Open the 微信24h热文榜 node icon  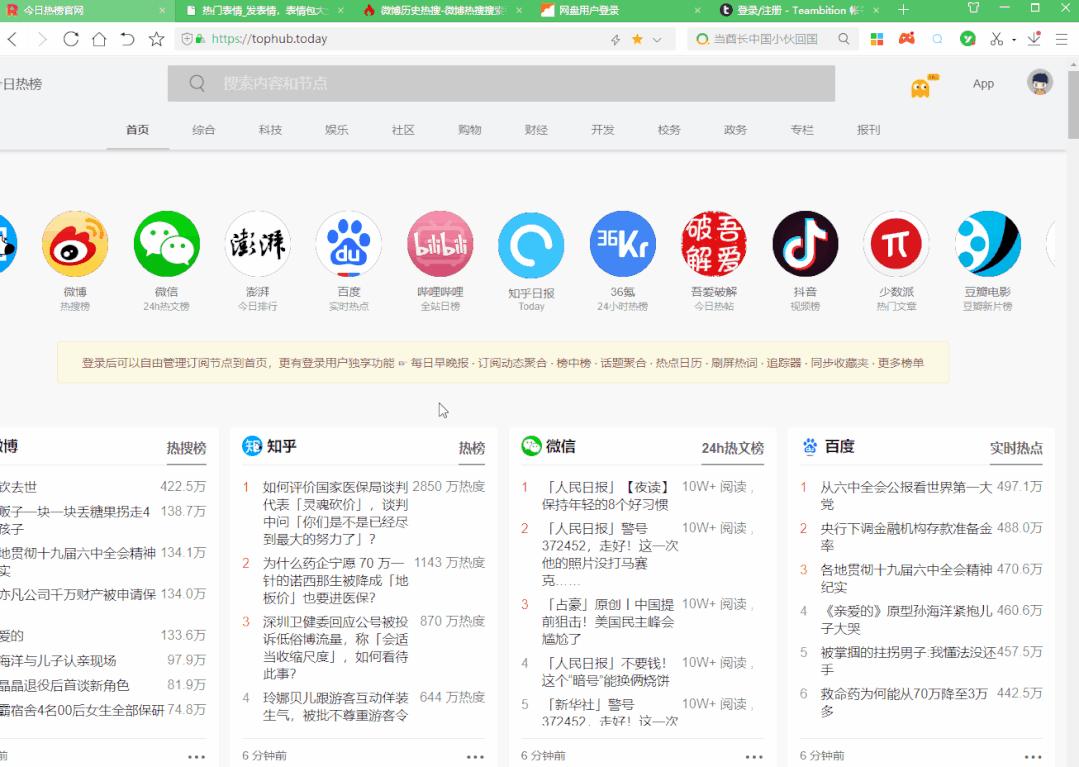(166, 243)
